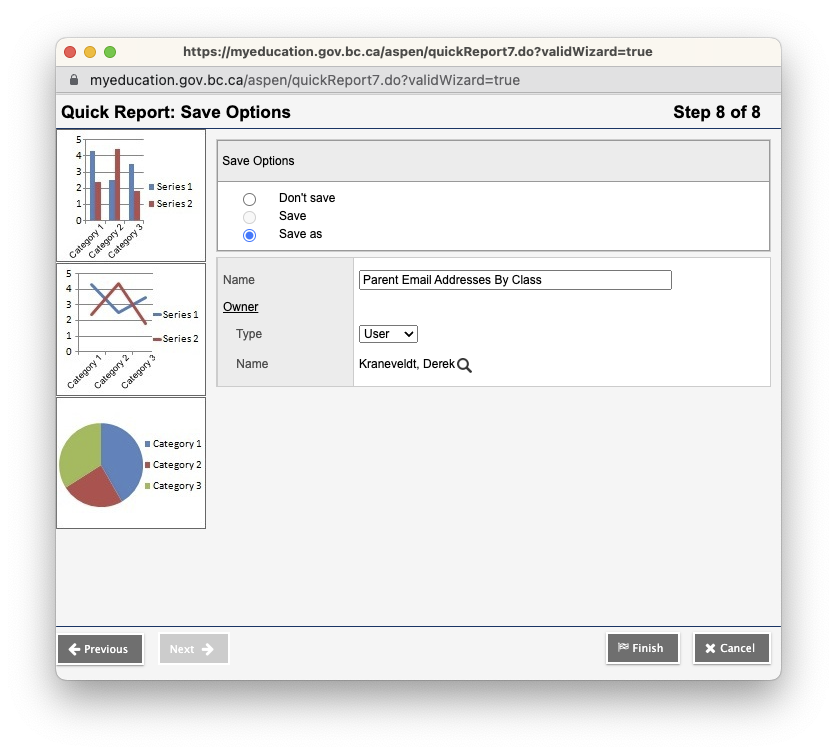Open the owner Type dropdown
Image resolution: width=837 pixels, height=754 pixels.
(x=388, y=334)
